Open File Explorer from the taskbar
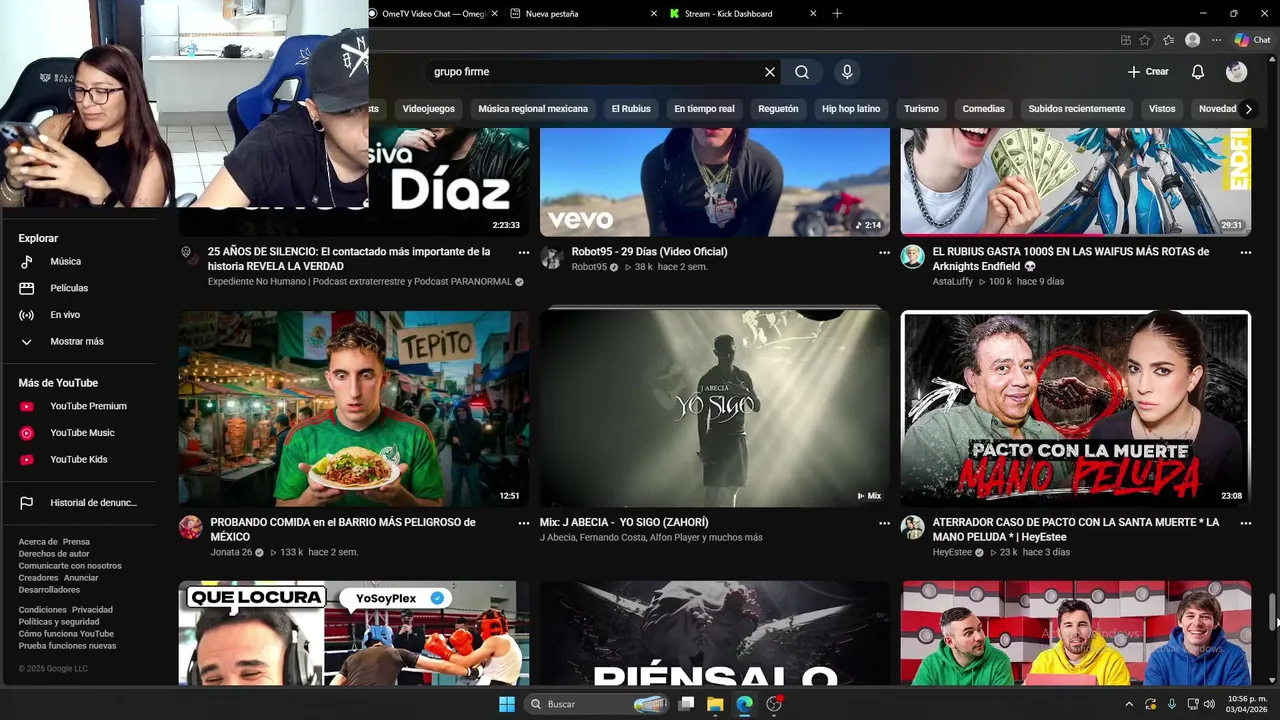Viewport: 1280px width, 720px height. point(715,704)
